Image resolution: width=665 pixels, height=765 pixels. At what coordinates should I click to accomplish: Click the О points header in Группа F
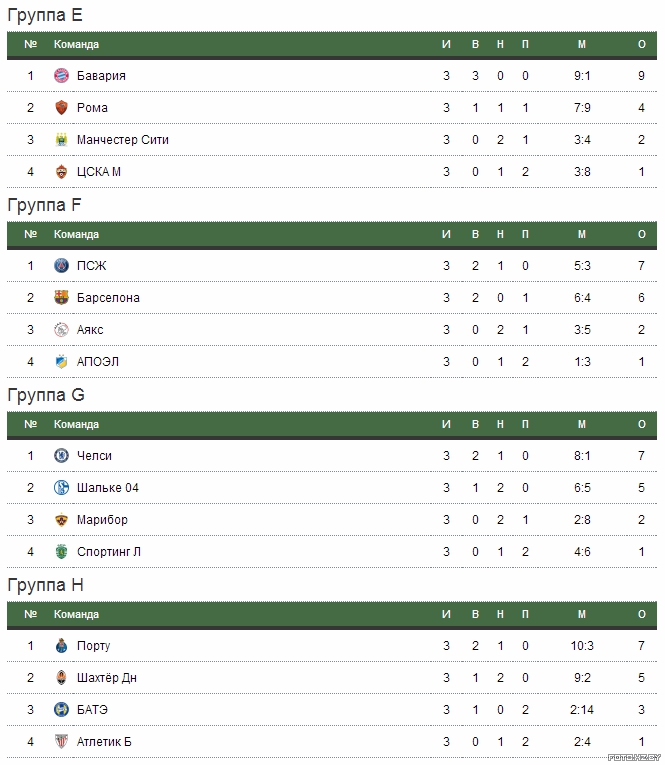point(642,234)
